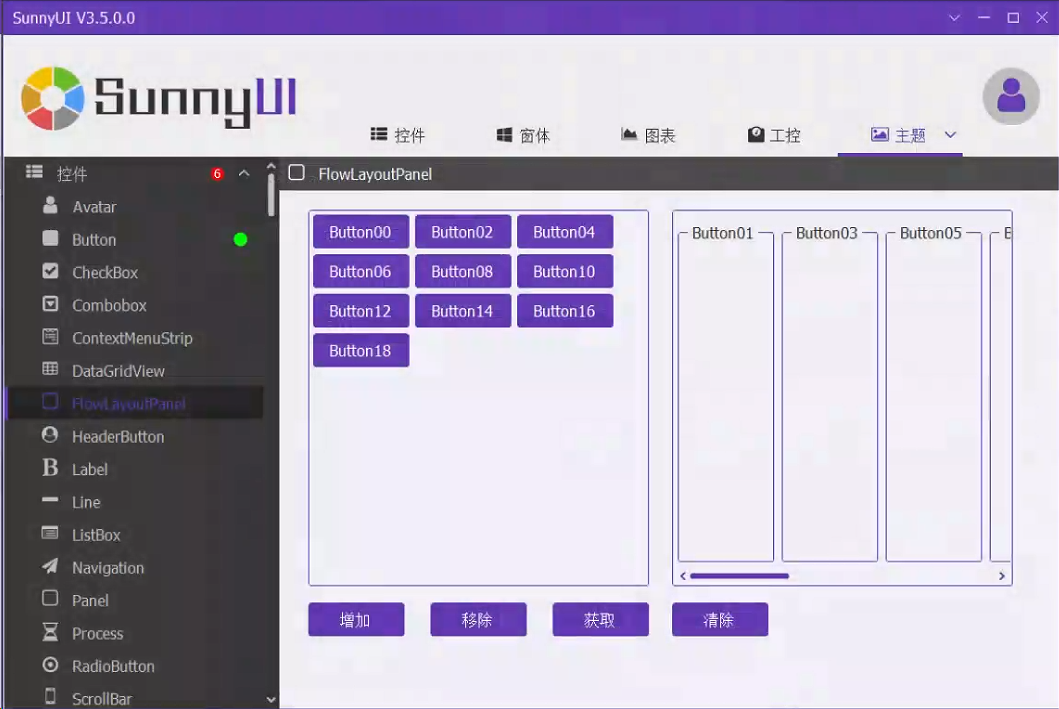Click the Button03 group box
The image size is (1059, 709).
(830, 394)
